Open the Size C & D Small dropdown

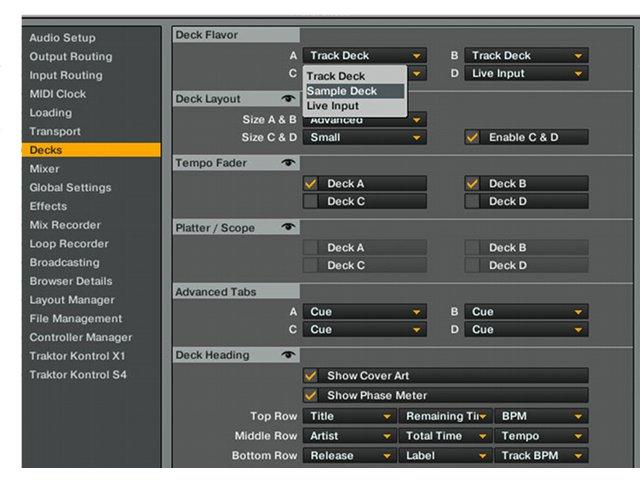(364, 137)
